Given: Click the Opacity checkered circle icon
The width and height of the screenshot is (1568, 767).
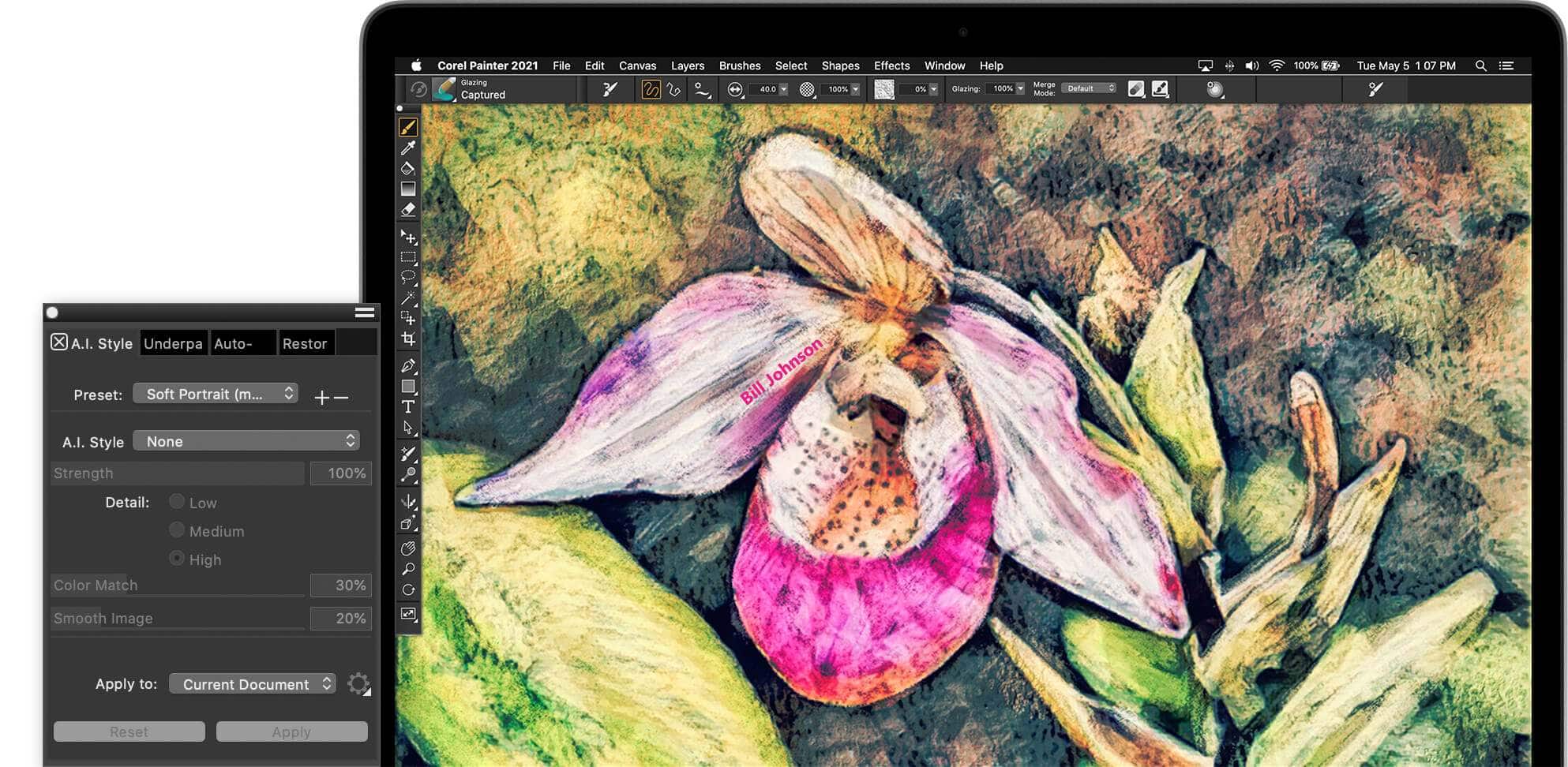Looking at the screenshot, I should coord(807,90).
